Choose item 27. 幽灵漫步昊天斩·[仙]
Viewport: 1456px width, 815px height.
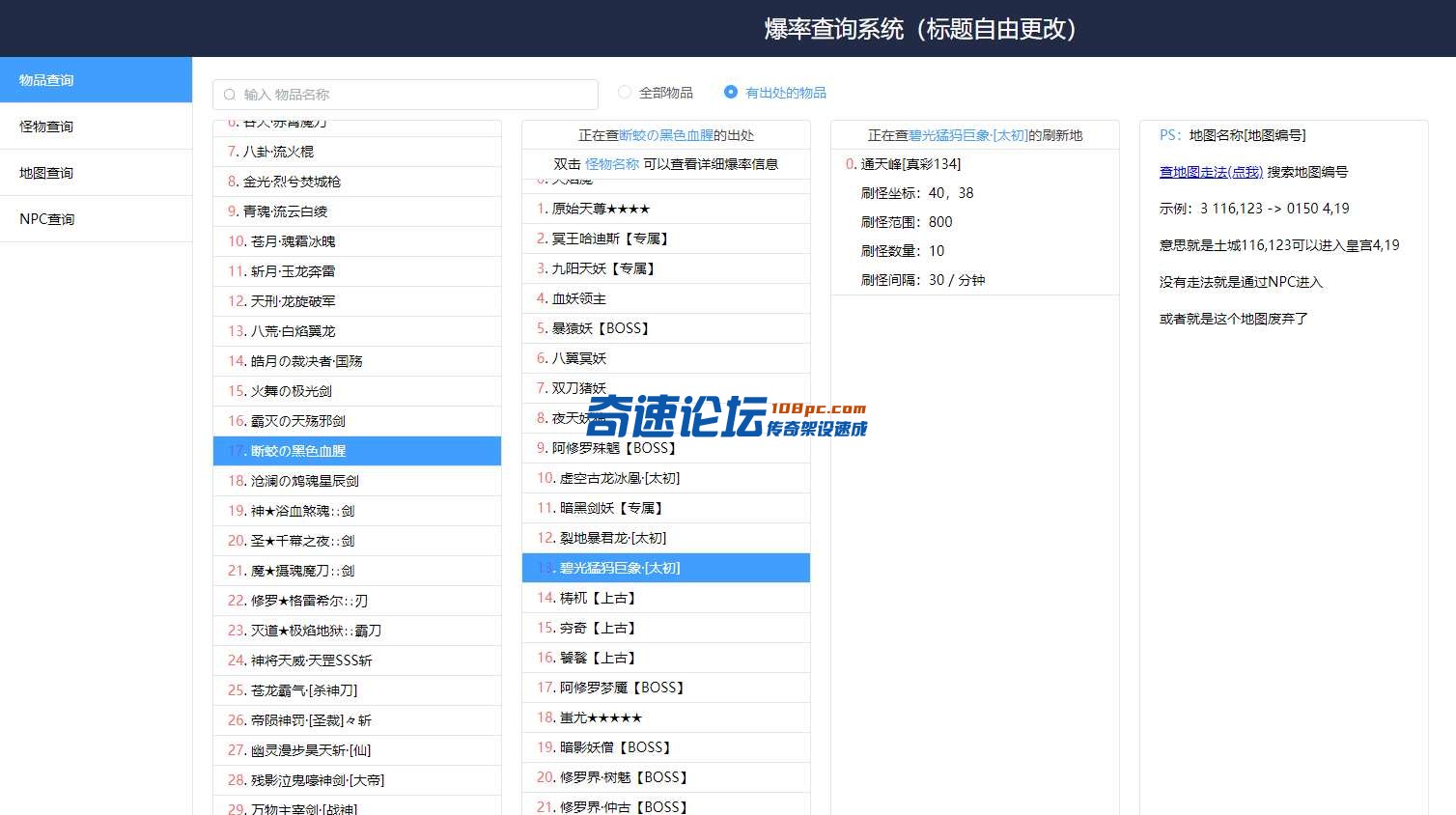357,750
